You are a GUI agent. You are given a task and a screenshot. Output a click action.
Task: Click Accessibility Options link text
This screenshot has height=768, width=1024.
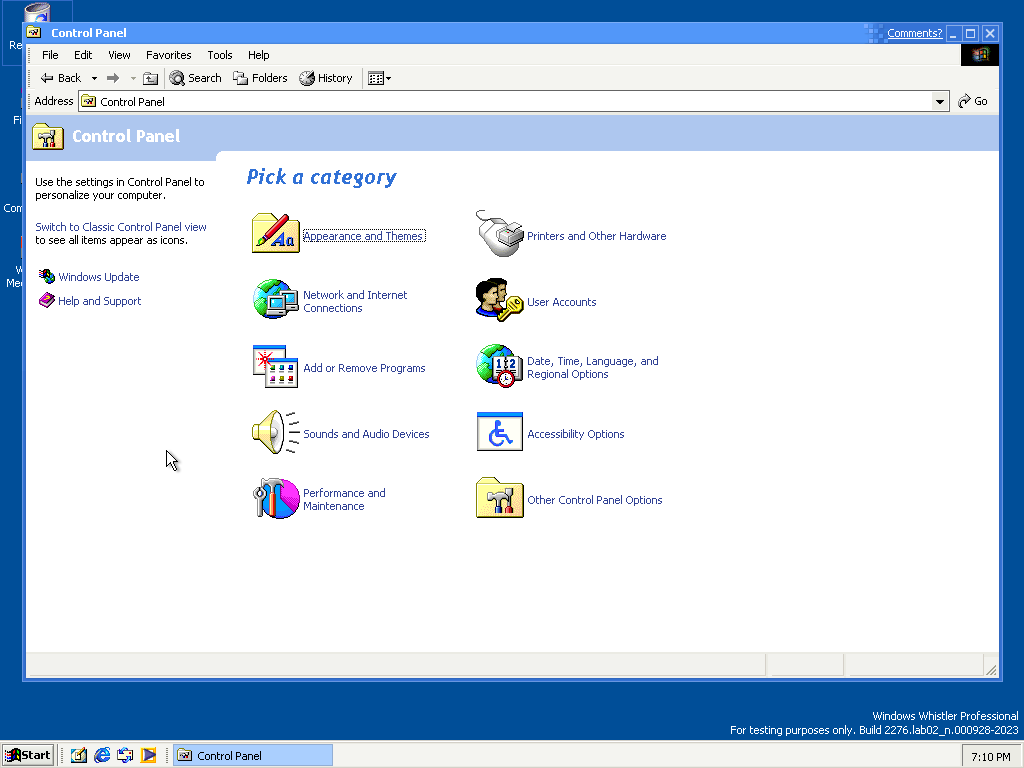pyautogui.click(x=575, y=434)
